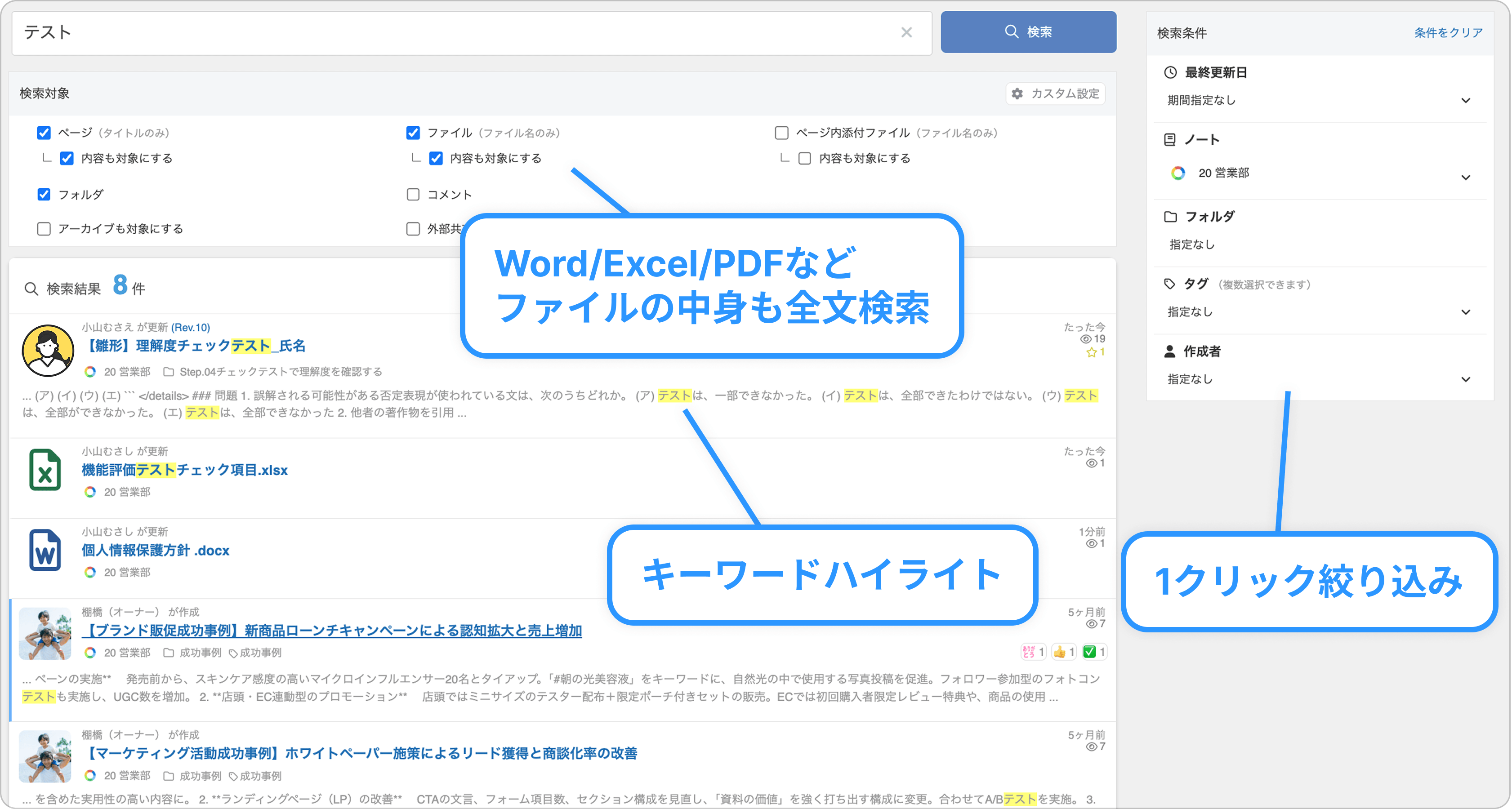Uncheck the フォルダ checkbox
1512x809 pixels.
(44, 195)
